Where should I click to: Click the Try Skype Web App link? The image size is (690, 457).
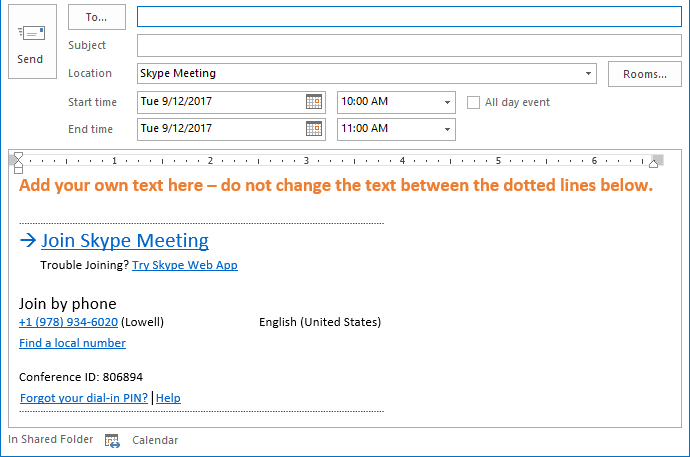185,265
